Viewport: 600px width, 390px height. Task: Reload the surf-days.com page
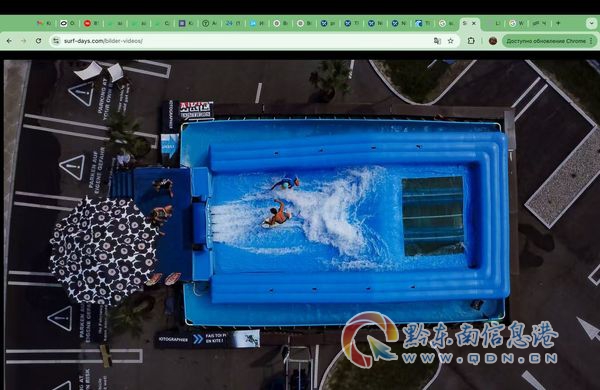(x=38, y=41)
